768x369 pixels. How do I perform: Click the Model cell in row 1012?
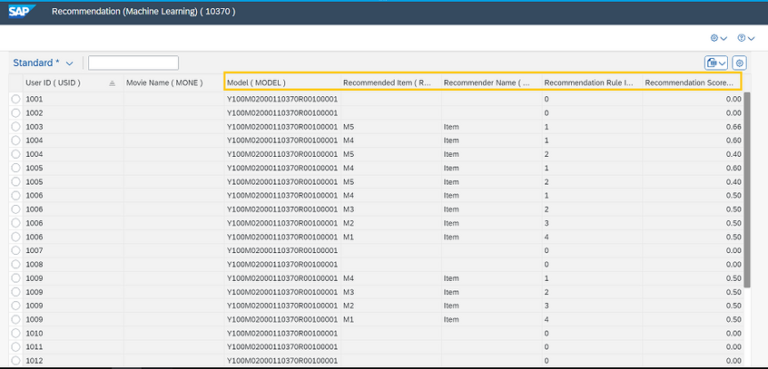(x=282, y=361)
